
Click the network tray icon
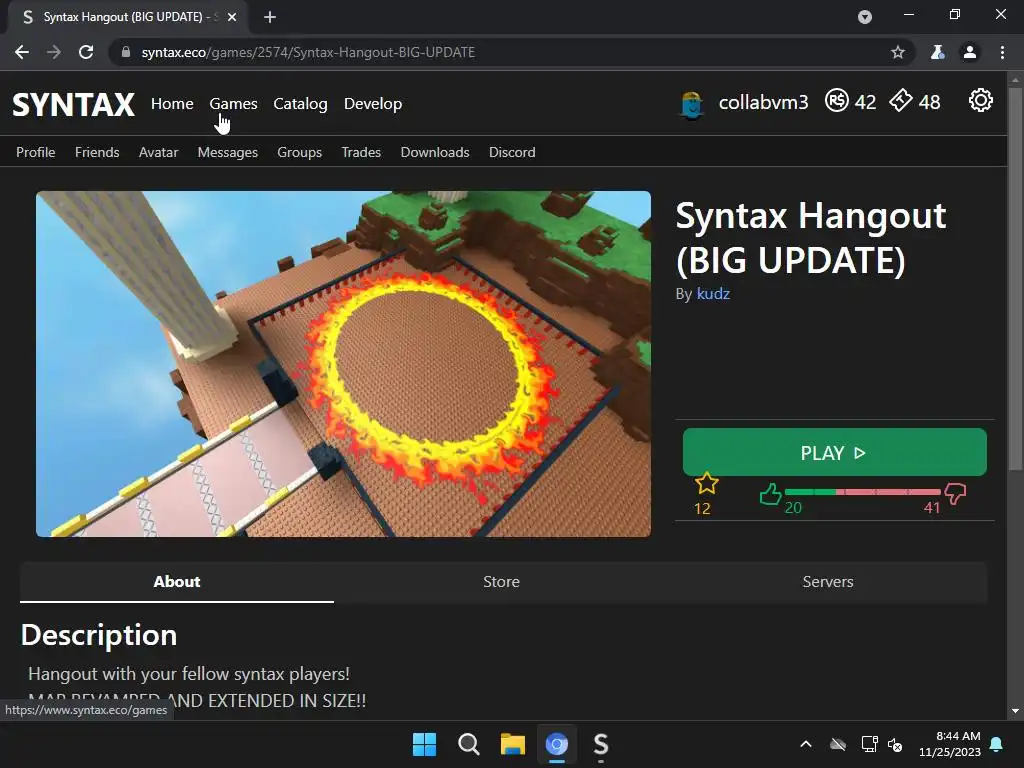tap(869, 744)
